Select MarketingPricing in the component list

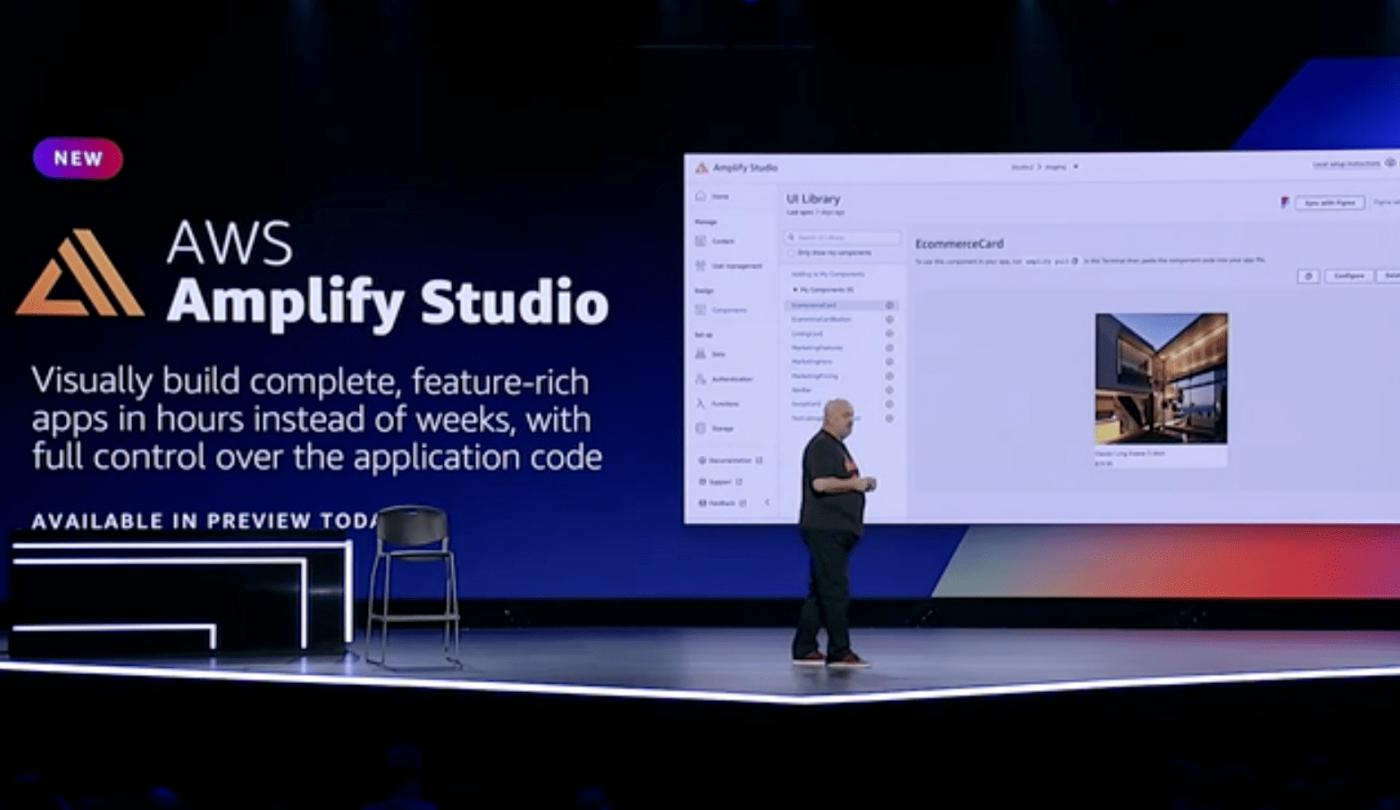(815, 376)
